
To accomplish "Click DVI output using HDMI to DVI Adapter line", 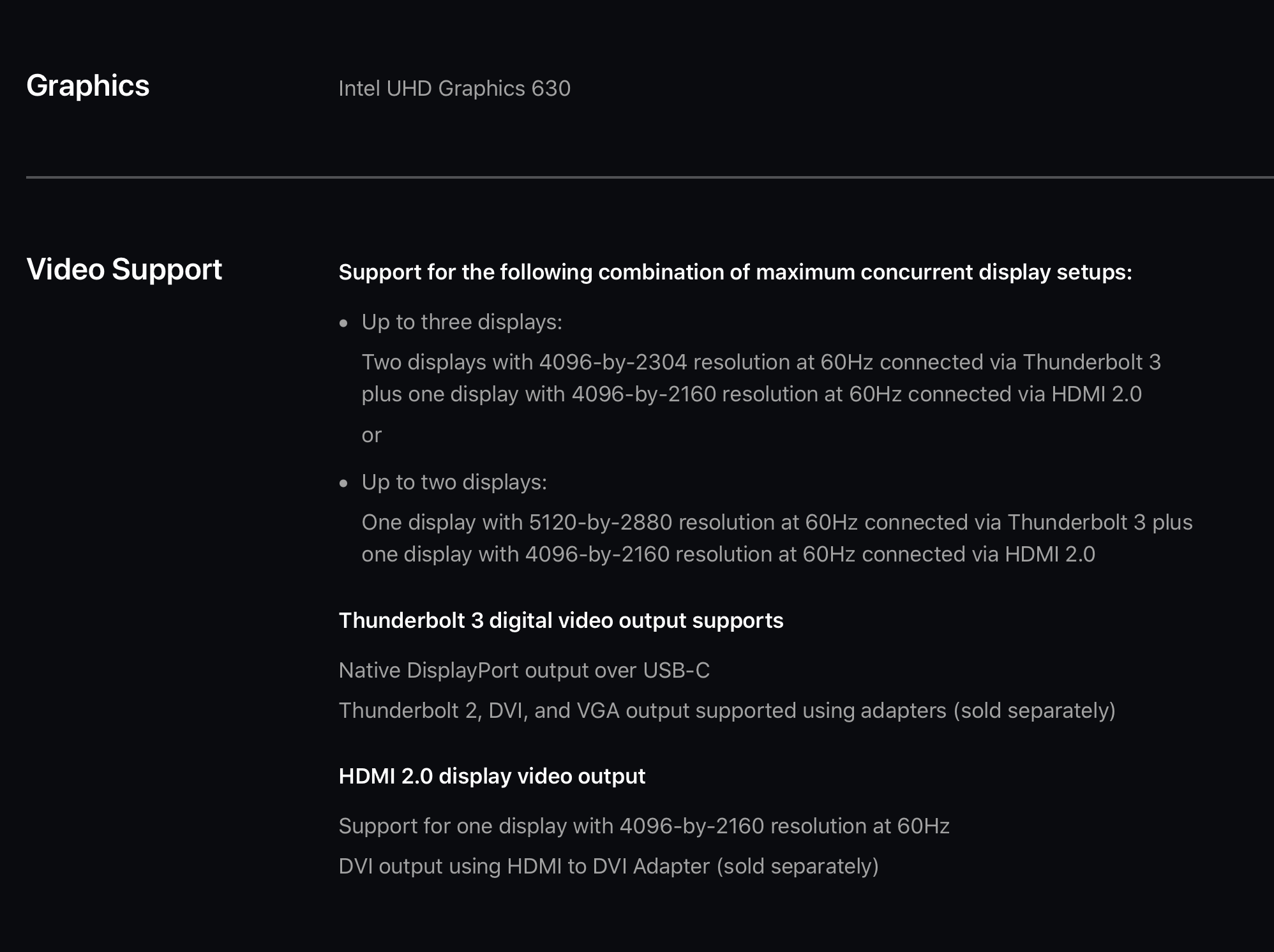I will [x=609, y=866].
